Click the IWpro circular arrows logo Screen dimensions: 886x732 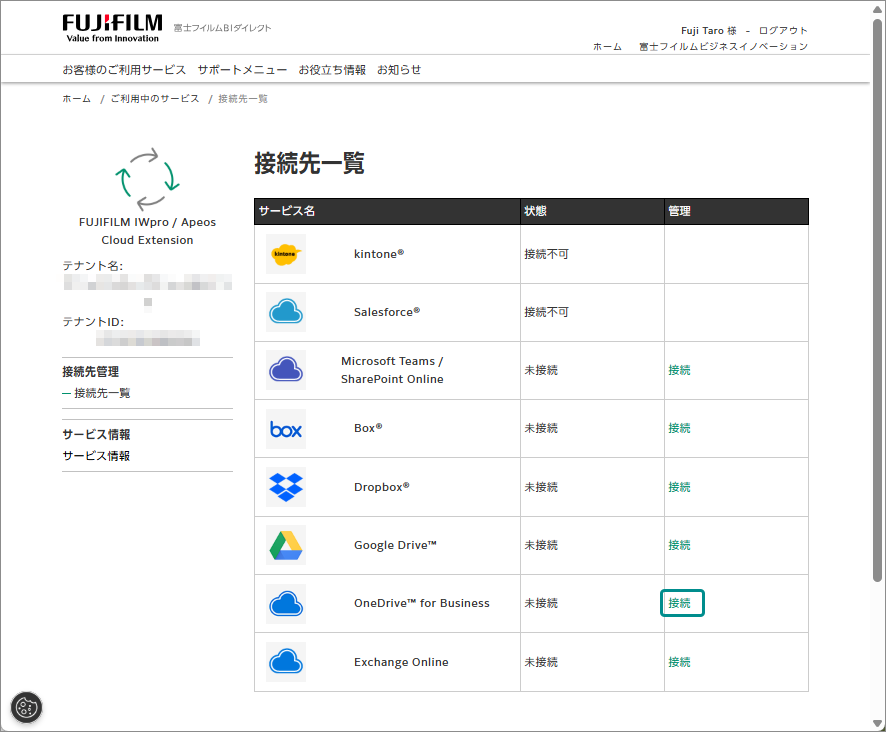(147, 179)
